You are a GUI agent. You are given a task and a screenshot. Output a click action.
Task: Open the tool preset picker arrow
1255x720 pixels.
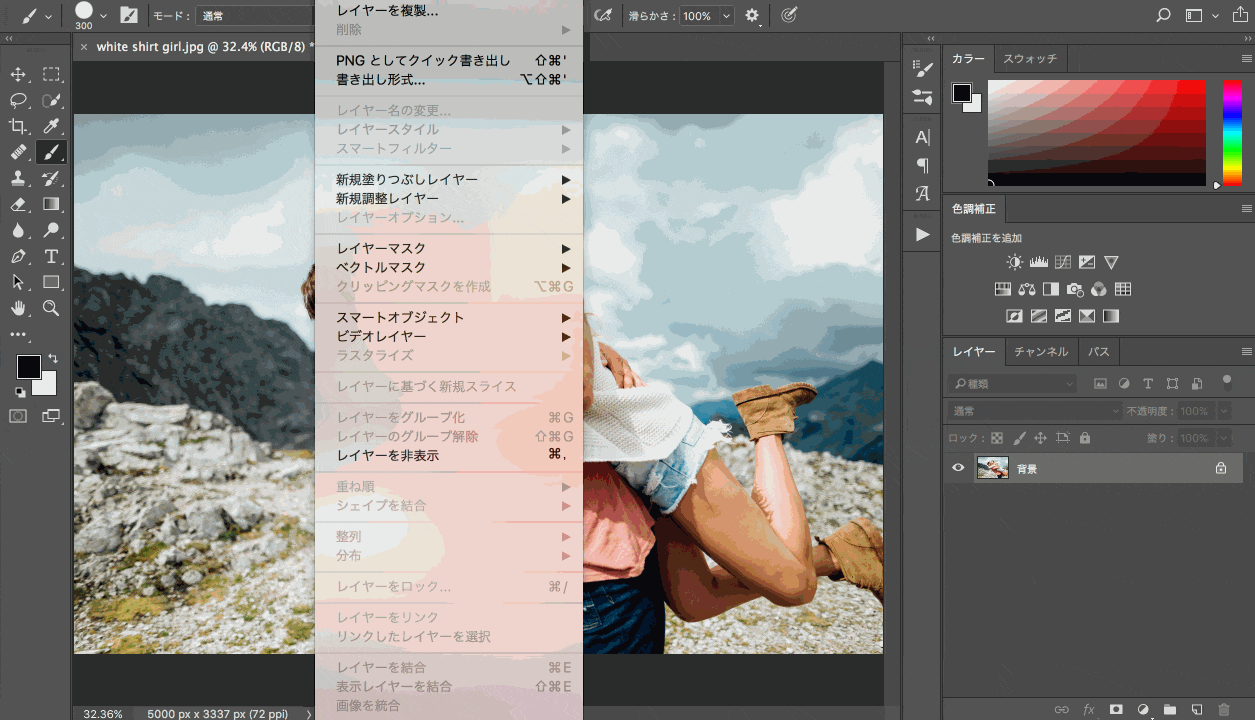point(50,16)
